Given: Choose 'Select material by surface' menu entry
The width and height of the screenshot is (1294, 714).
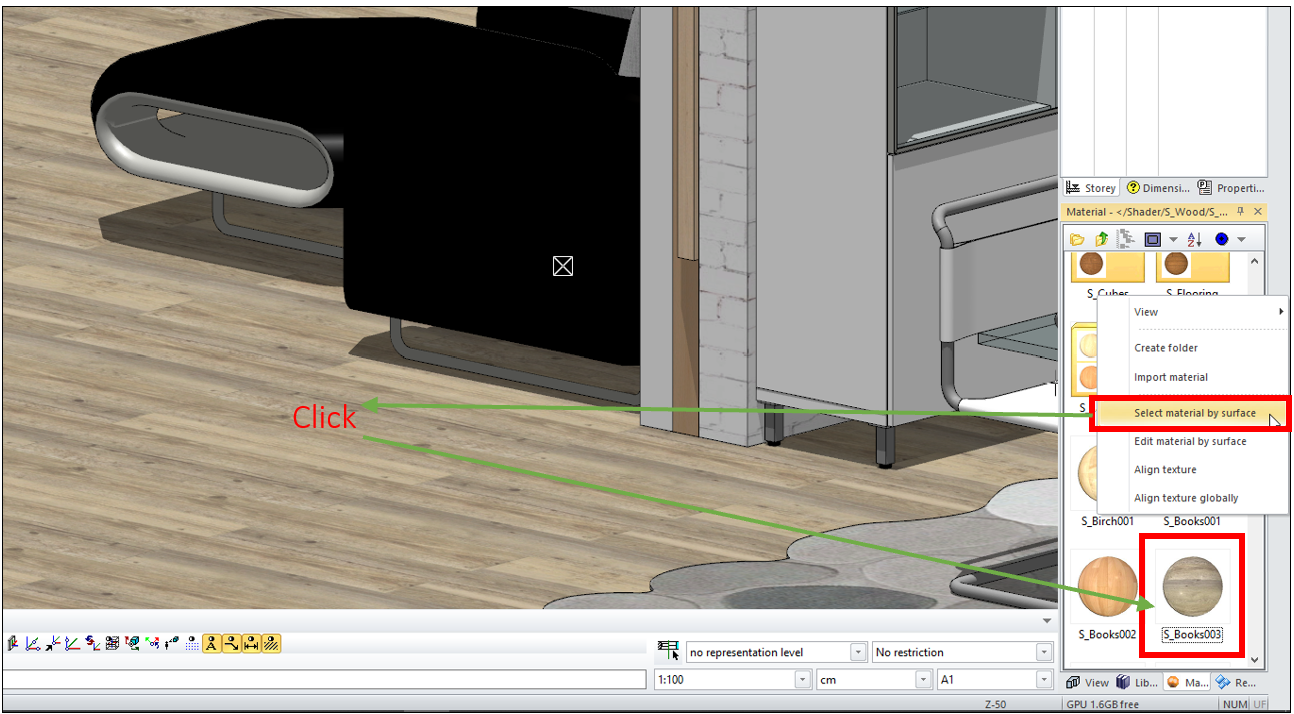Looking at the screenshot, I should (x=1194, y=413).
